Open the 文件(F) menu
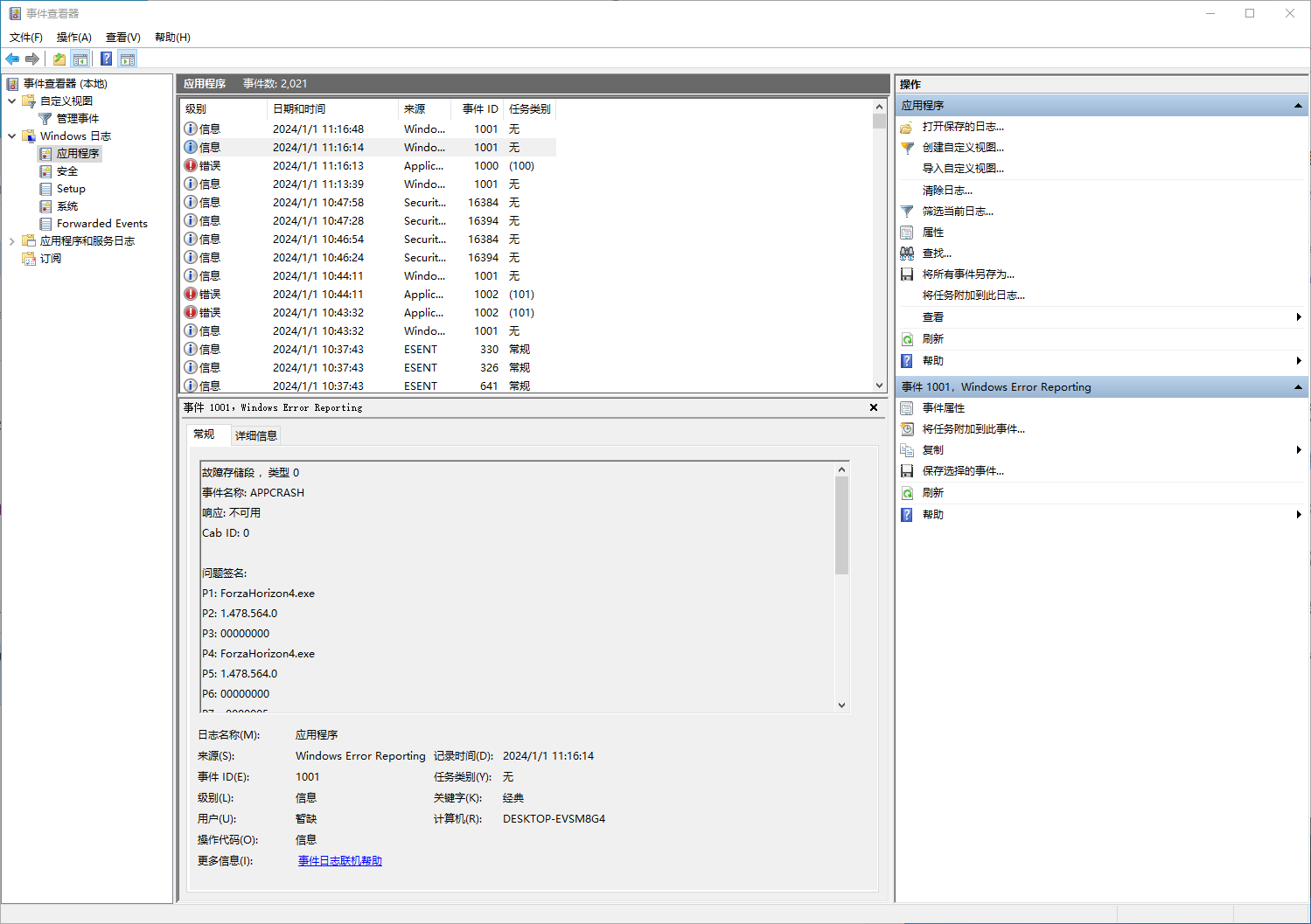The image size is (1311, 924). click(26, 38)
